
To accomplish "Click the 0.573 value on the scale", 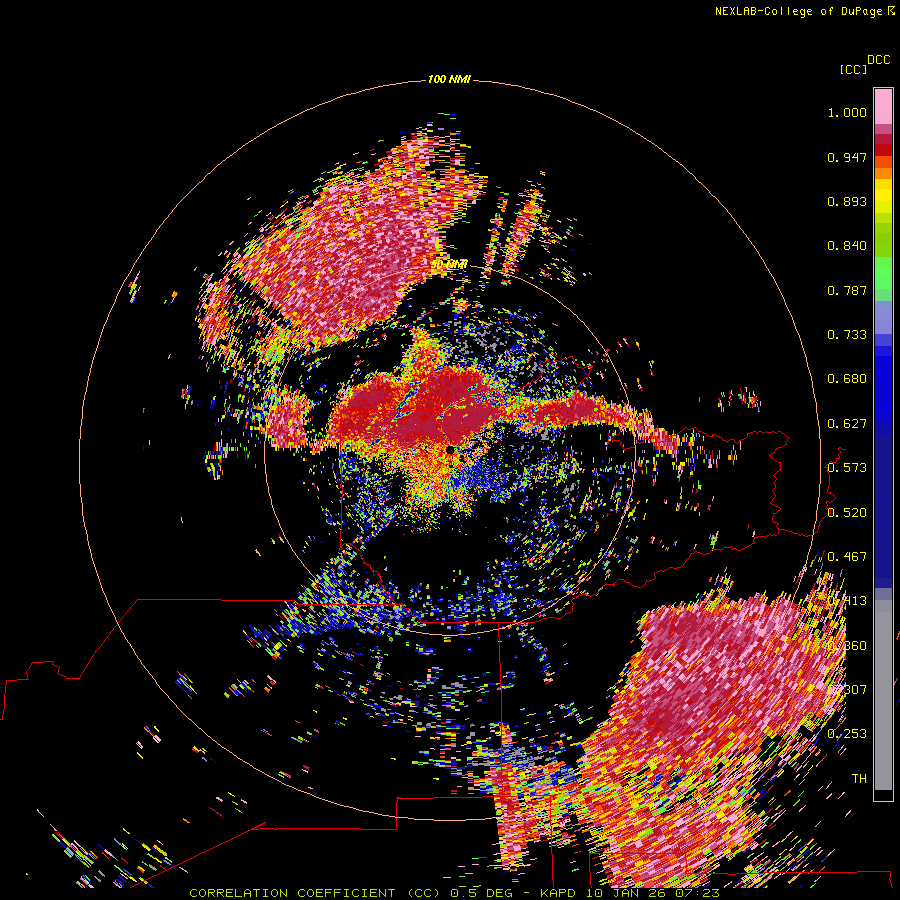I will (x=847, y=468).
